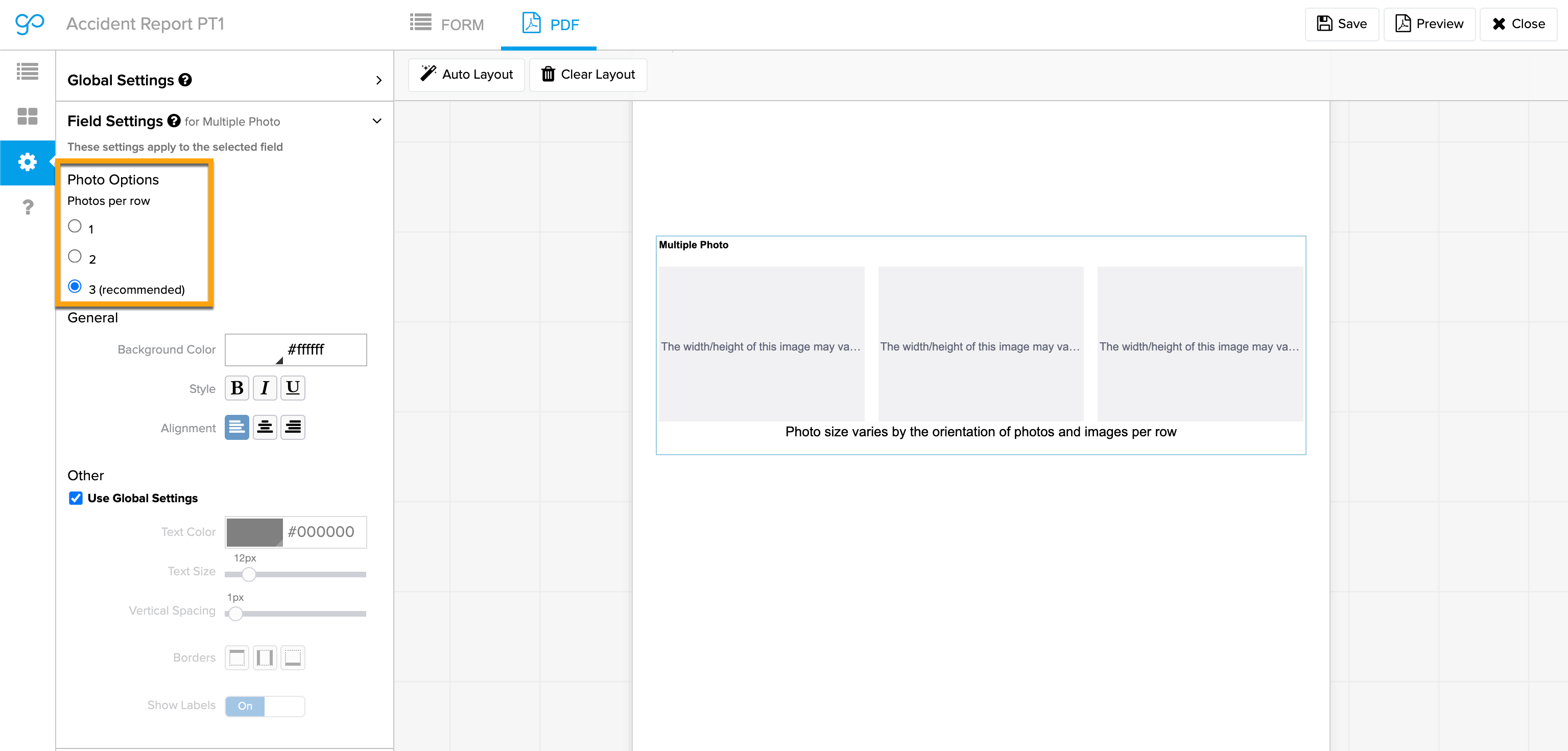Toggle Italic text style

pyautogui.click(x=265, y=388)
